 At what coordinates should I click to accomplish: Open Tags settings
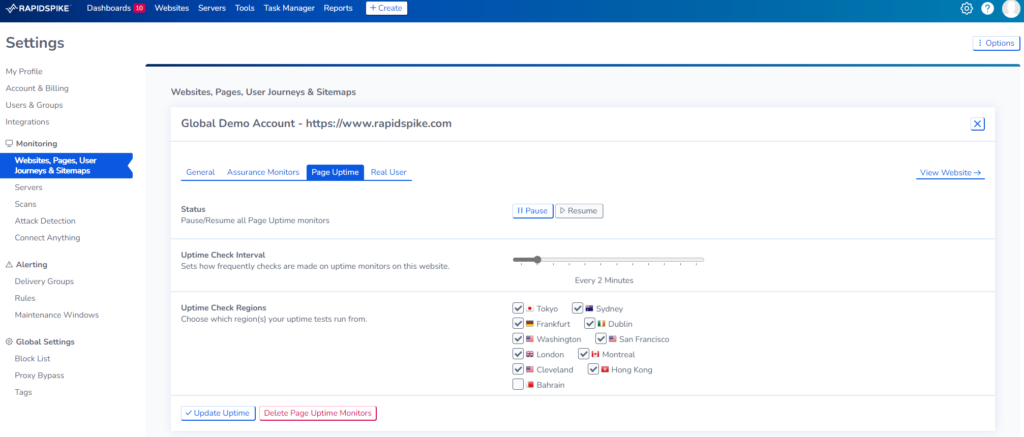[24, 393]
